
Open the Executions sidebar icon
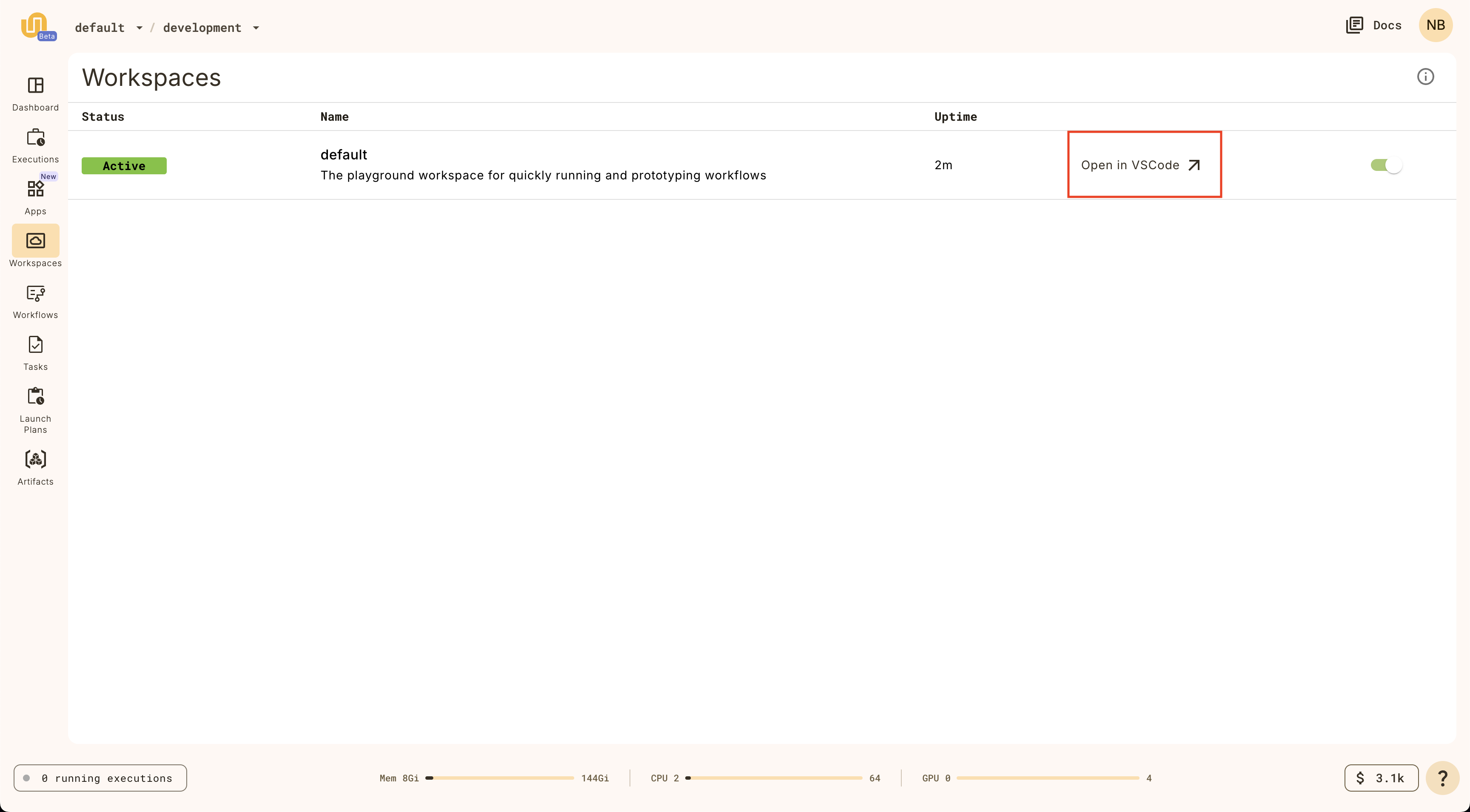tap(35, 137)
